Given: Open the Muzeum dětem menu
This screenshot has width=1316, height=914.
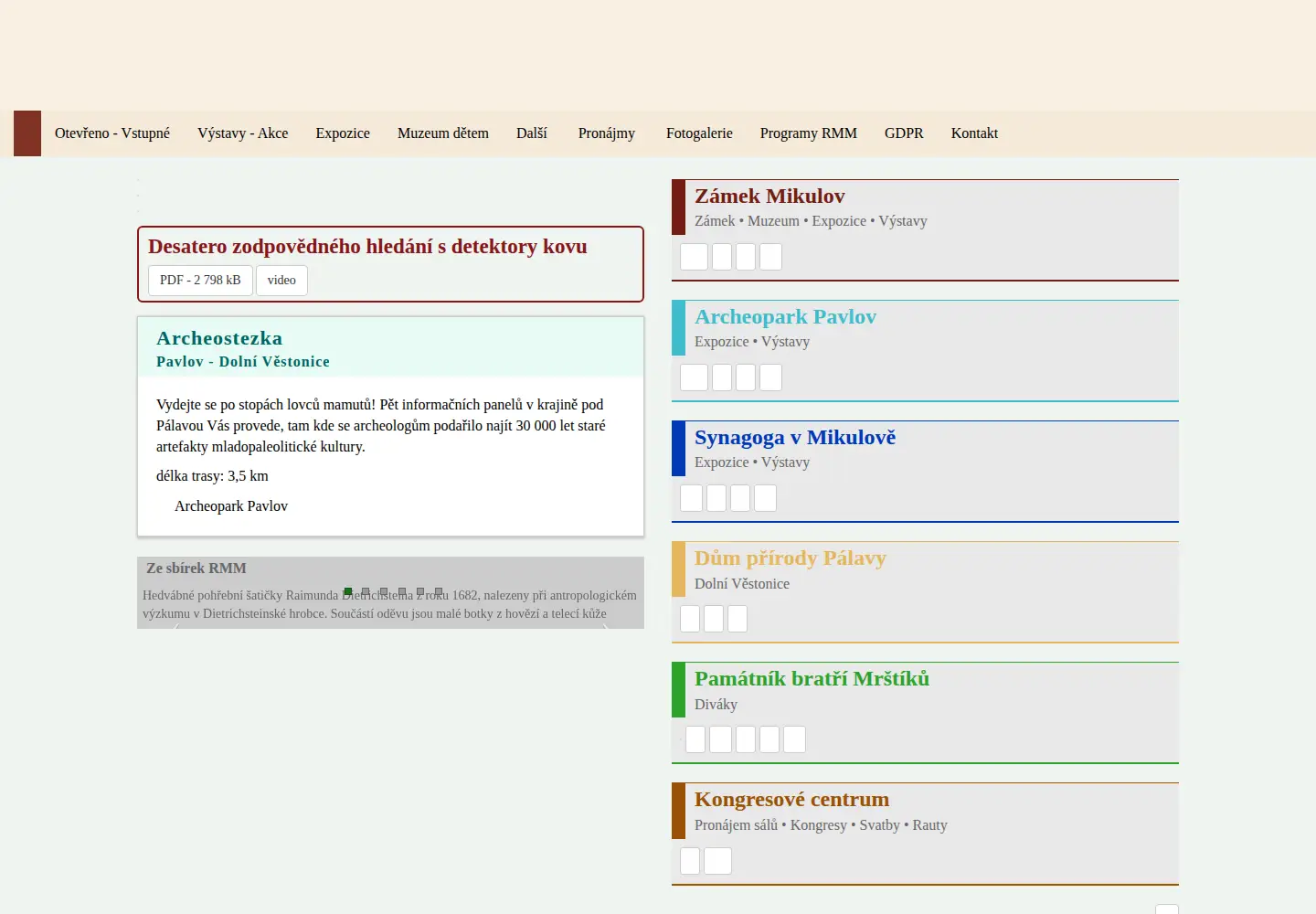Looking at the screenshot, I should (x=443, y=133).
